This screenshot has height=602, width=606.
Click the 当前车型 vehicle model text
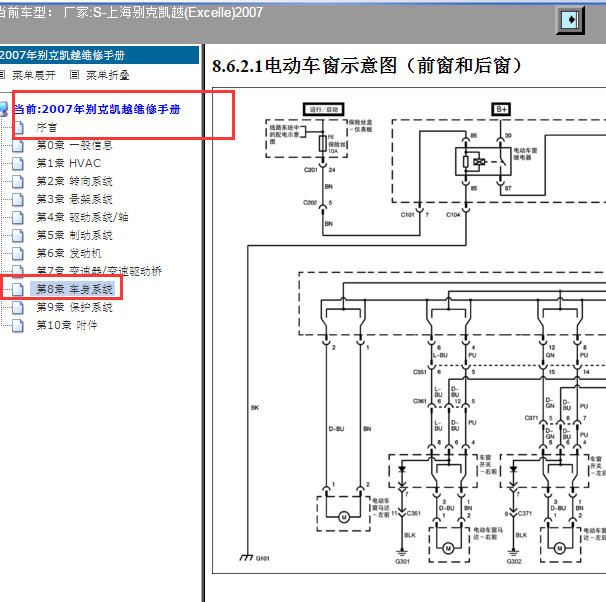(x=130, y=13)
